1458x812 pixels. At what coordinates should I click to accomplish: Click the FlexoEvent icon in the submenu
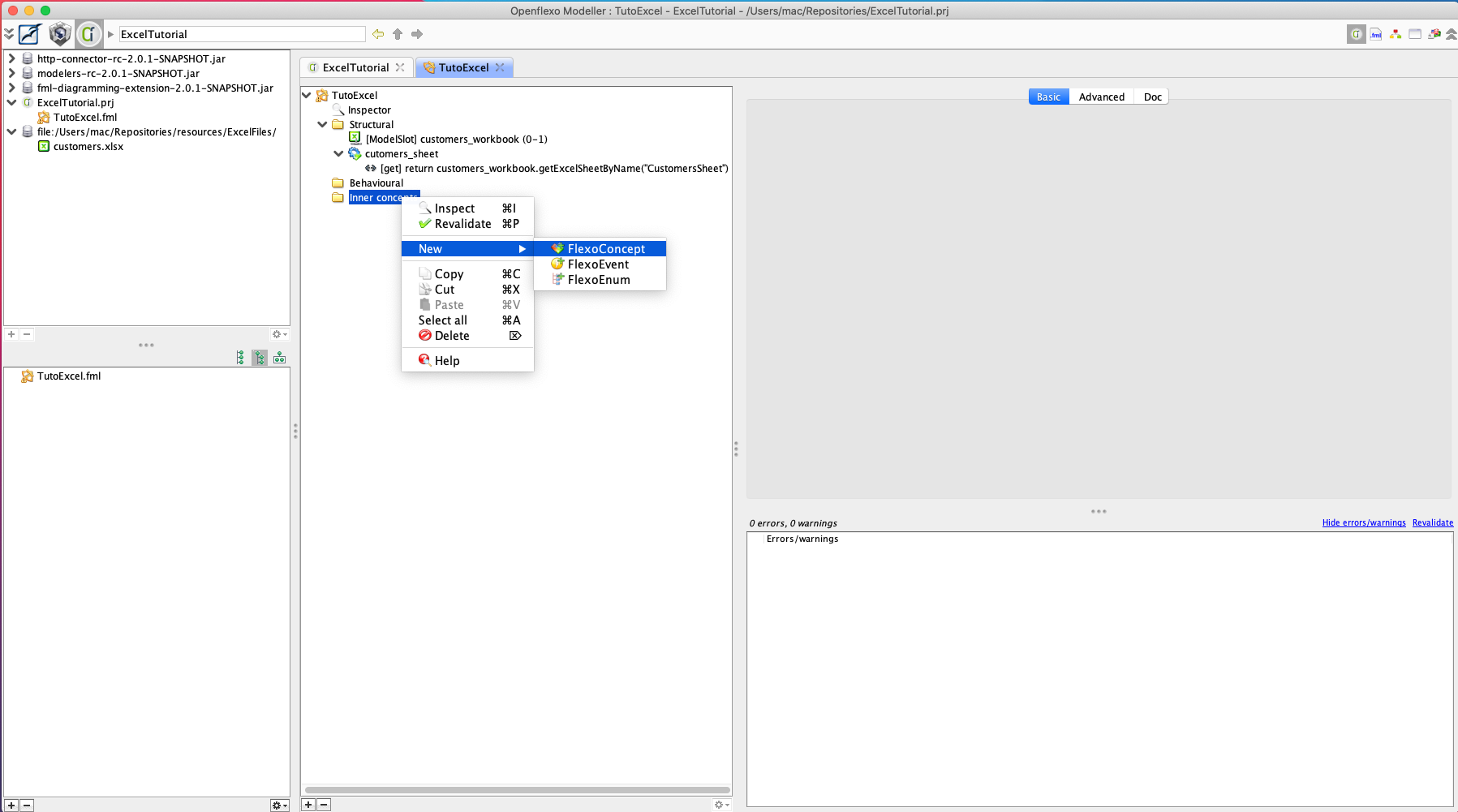557,264
